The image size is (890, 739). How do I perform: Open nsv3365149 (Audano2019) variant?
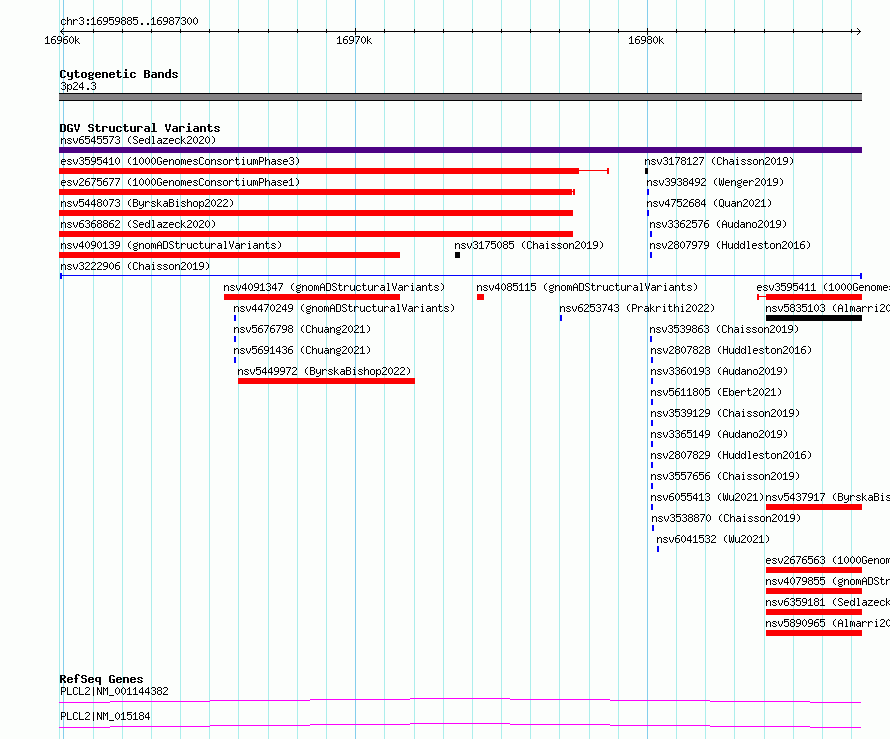coord(719,434)
